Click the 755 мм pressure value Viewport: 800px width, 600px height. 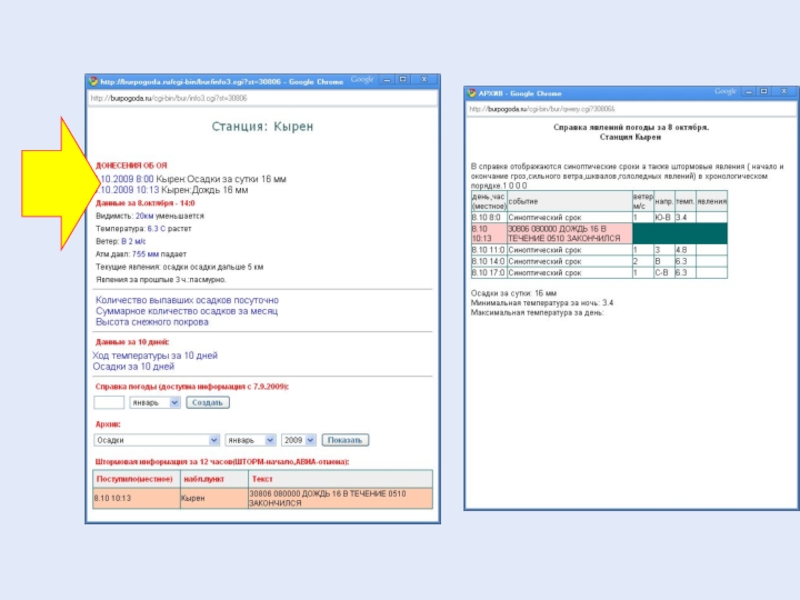[x=145, y=255]
